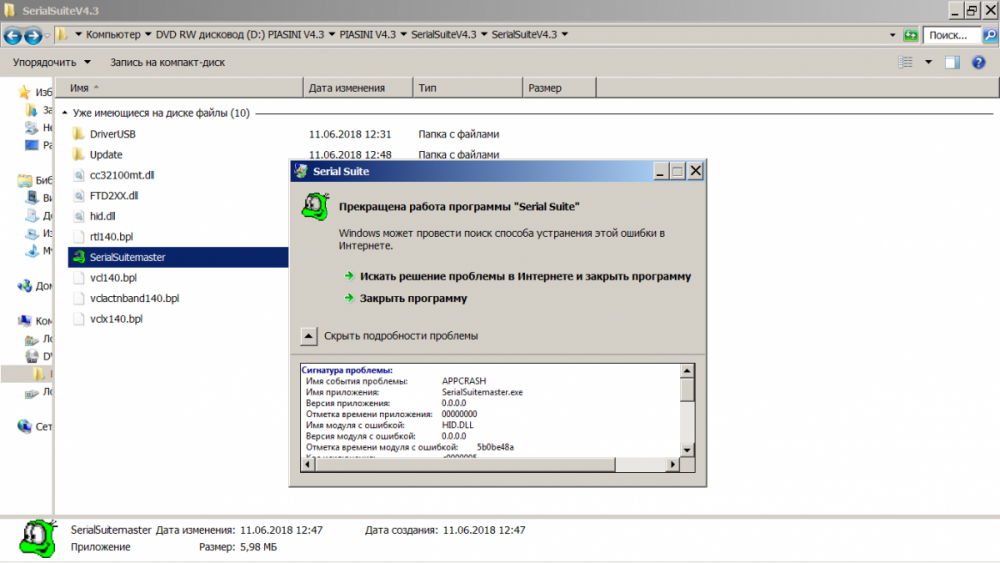
Task: Select the Update folder icon
Action: [x=78, y=154]
